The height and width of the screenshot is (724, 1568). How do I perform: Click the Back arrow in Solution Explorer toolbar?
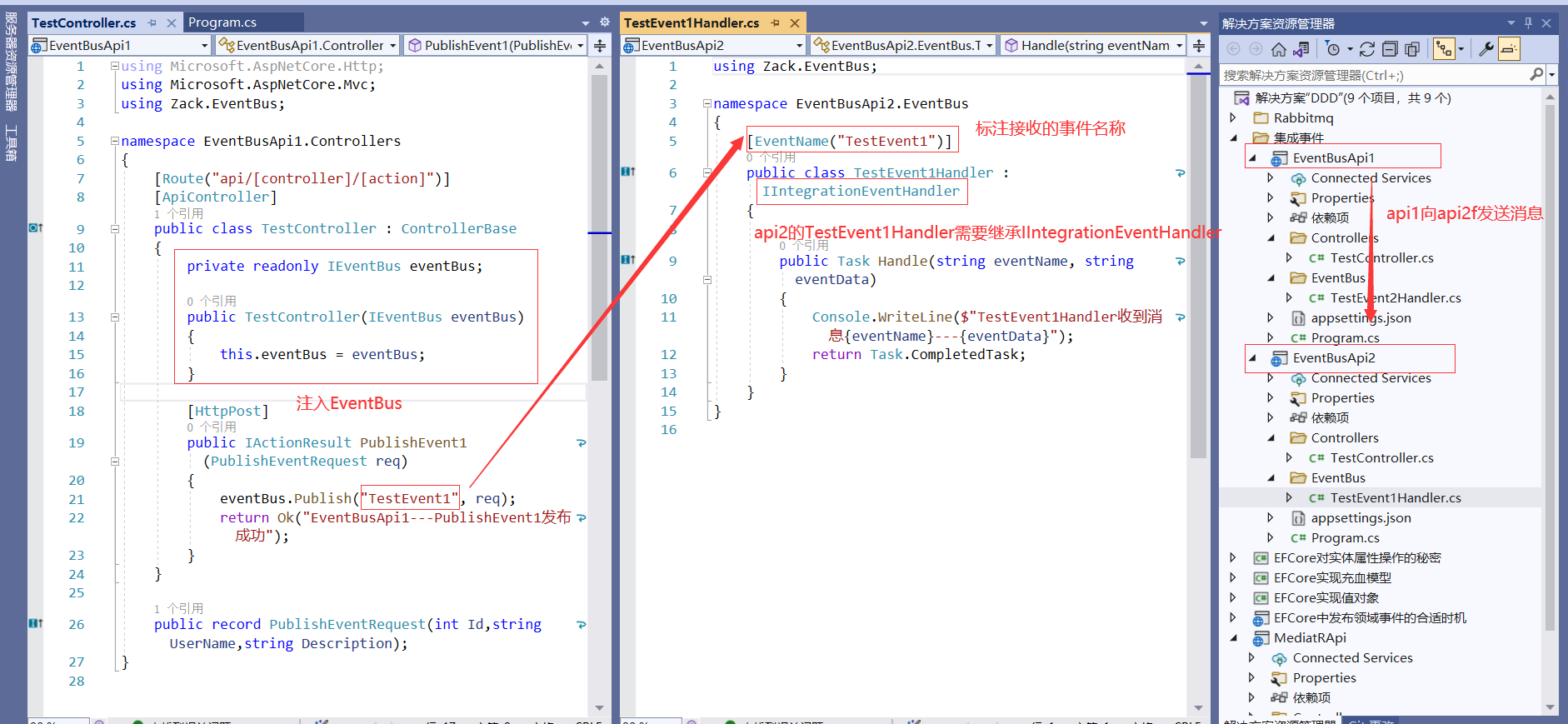pyautogui.click(x=1234, y=49)
